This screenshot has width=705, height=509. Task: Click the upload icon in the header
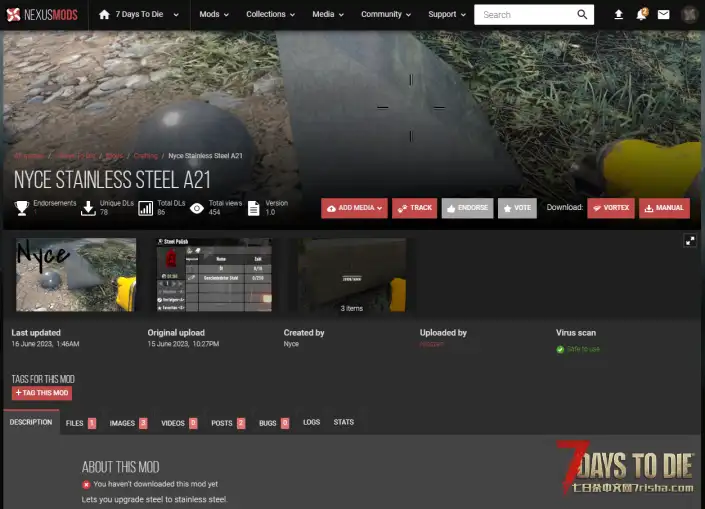pos(619,15)
